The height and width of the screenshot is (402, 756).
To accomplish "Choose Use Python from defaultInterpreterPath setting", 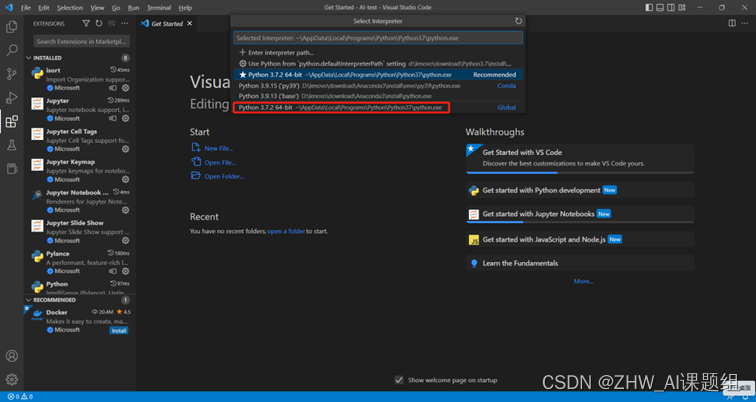I will coord(378,64).
